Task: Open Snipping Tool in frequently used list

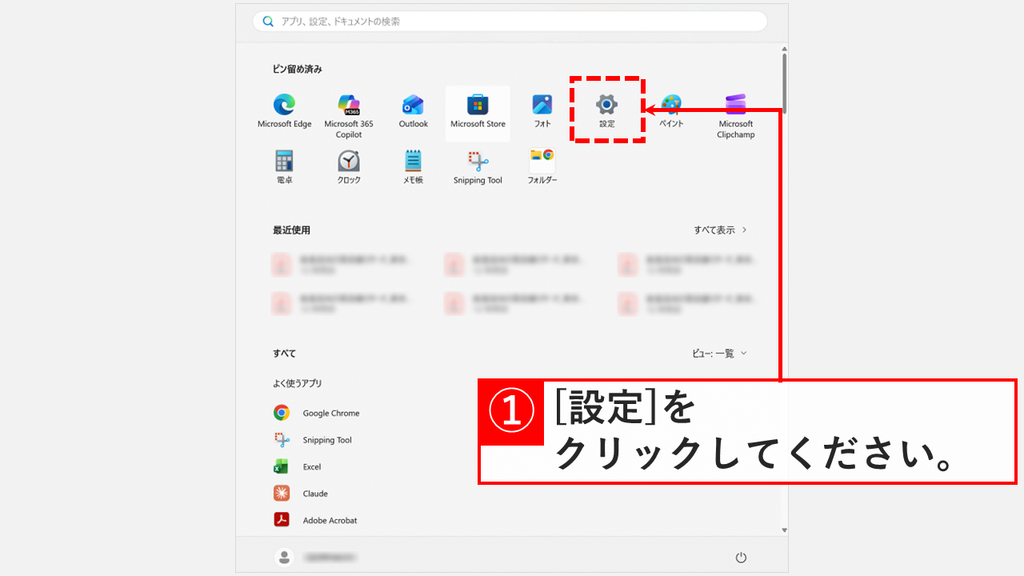Action: click(x=313, y=440)
